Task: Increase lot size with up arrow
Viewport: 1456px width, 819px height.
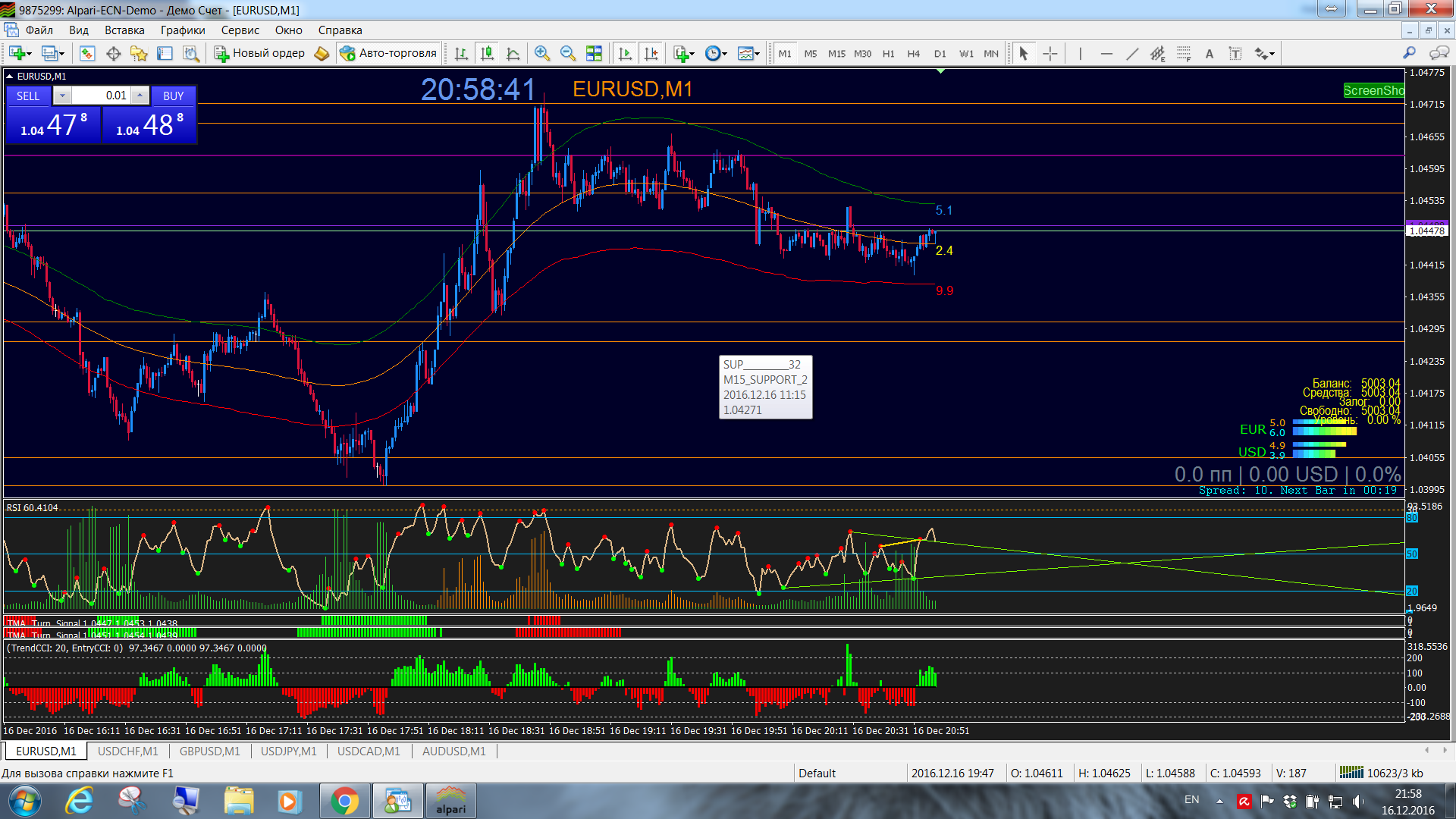Action: [x=140, y=96]
